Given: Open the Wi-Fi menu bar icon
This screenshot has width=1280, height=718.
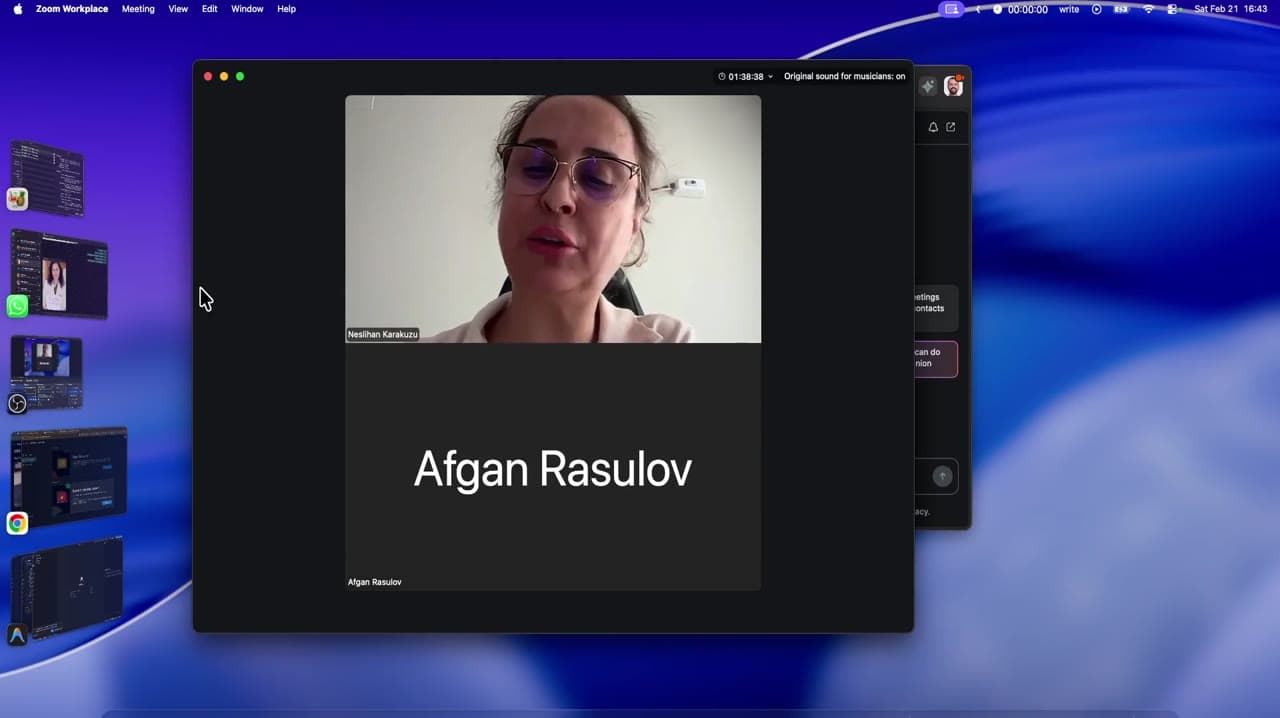Looking at the screenshot, I should (1148, 9).
